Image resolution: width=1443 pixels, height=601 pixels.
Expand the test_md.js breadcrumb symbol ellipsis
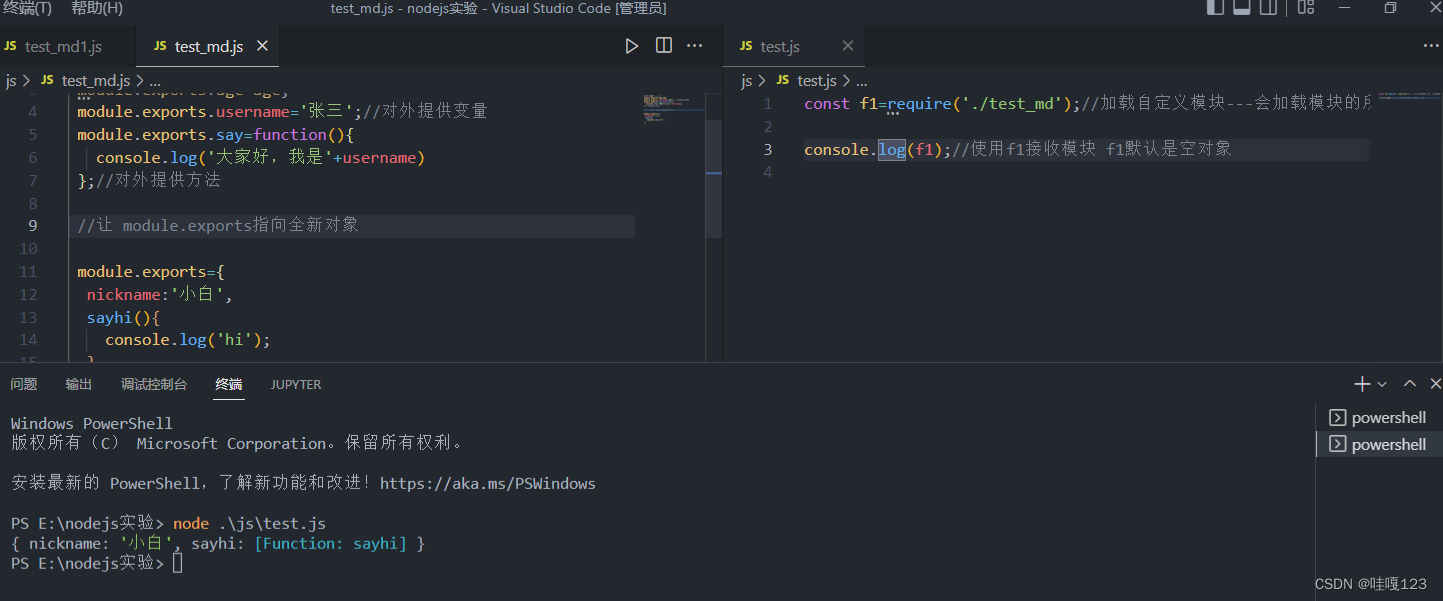tap(154, 80)
